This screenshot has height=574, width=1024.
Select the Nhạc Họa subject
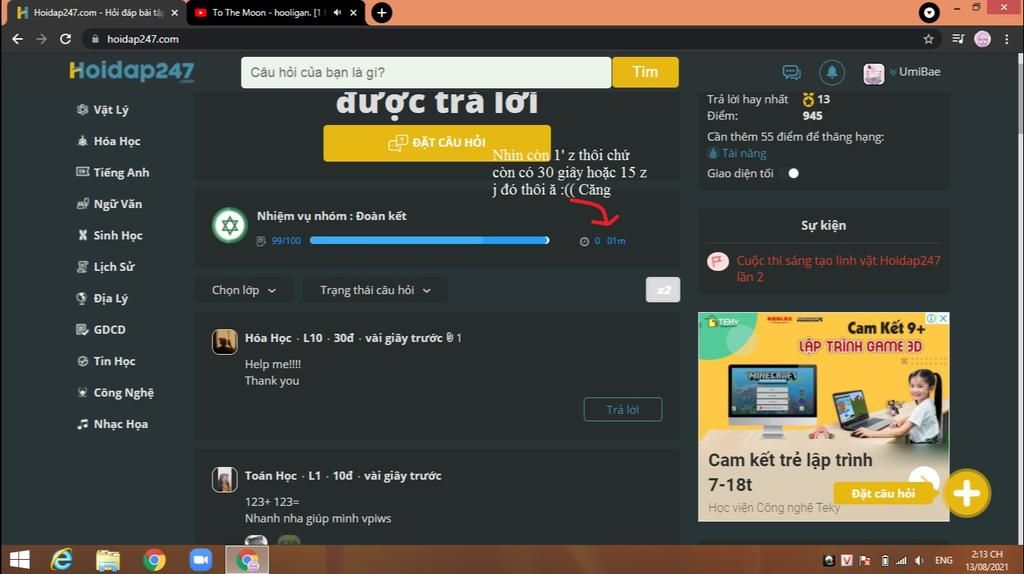(112, 423)
